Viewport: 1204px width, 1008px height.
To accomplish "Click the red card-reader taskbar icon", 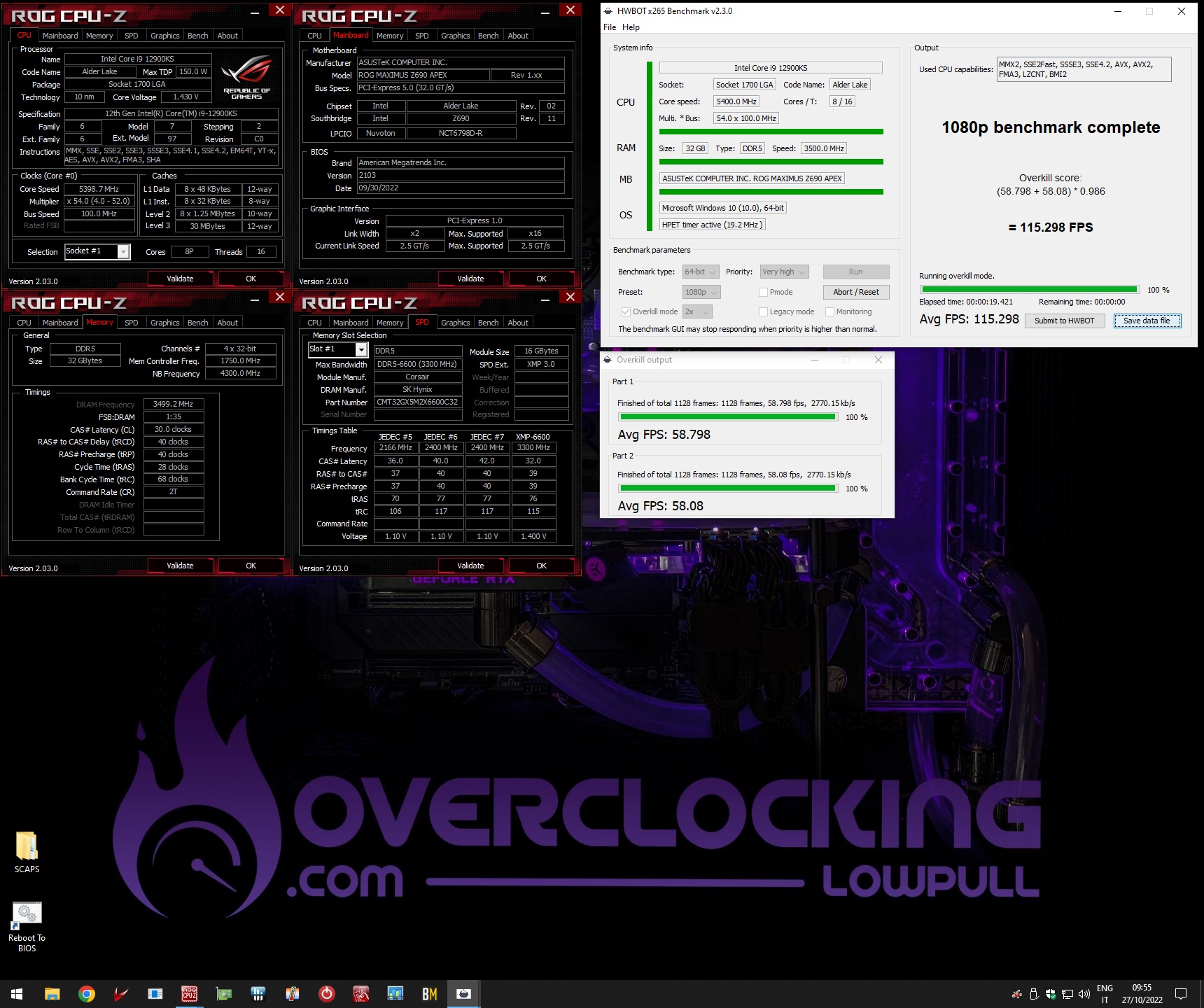I will click(x=361, y=993).
